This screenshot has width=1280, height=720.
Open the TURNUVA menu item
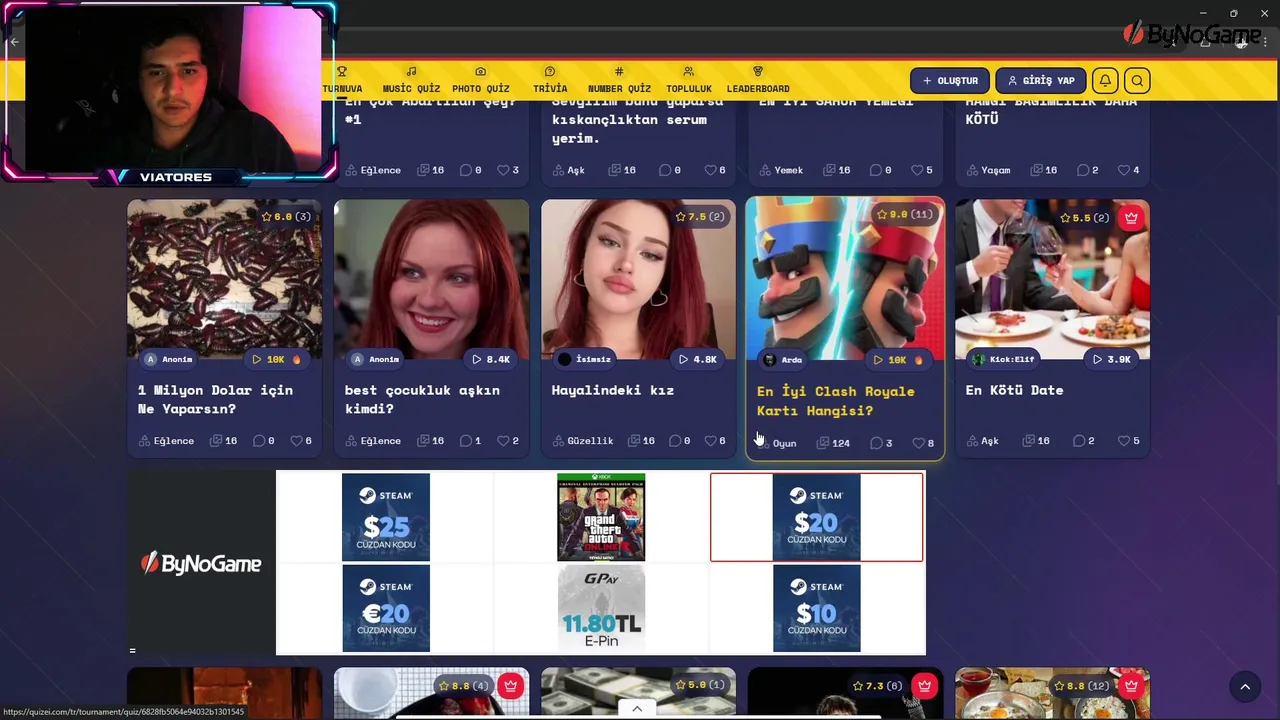[x=342, y=80]
